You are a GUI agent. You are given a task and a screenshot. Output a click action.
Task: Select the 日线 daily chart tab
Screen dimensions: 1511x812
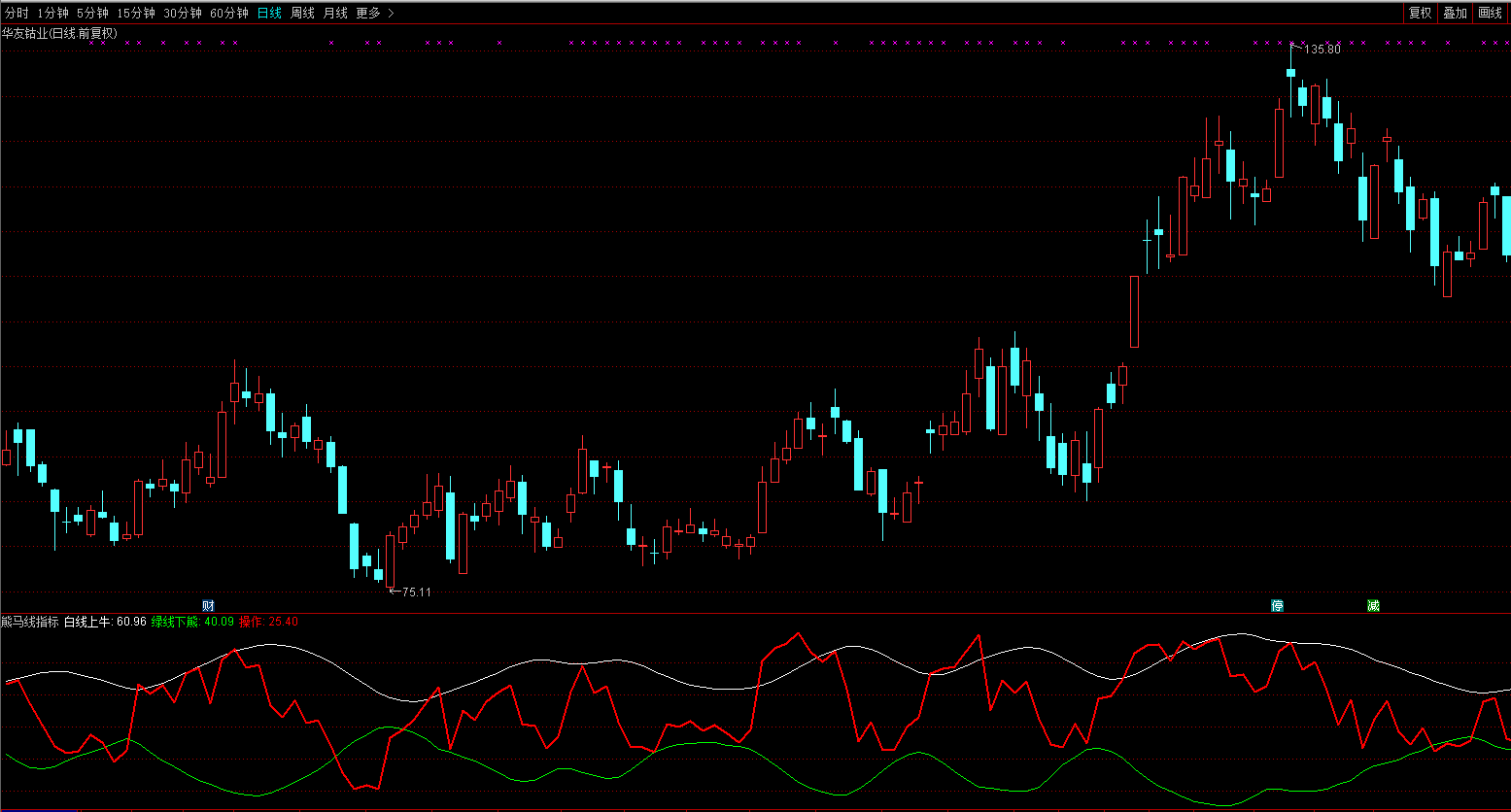[x=269, y=13]
